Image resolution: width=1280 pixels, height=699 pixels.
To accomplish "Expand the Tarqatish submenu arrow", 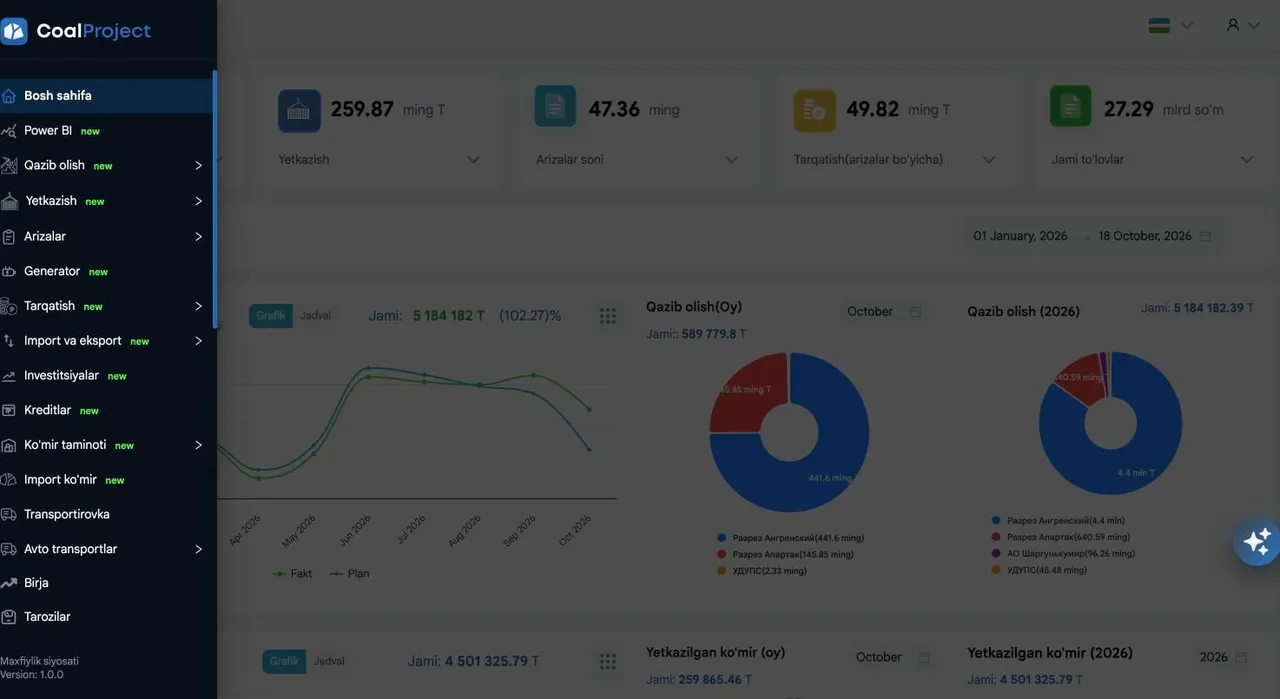I will click(198, 306).
